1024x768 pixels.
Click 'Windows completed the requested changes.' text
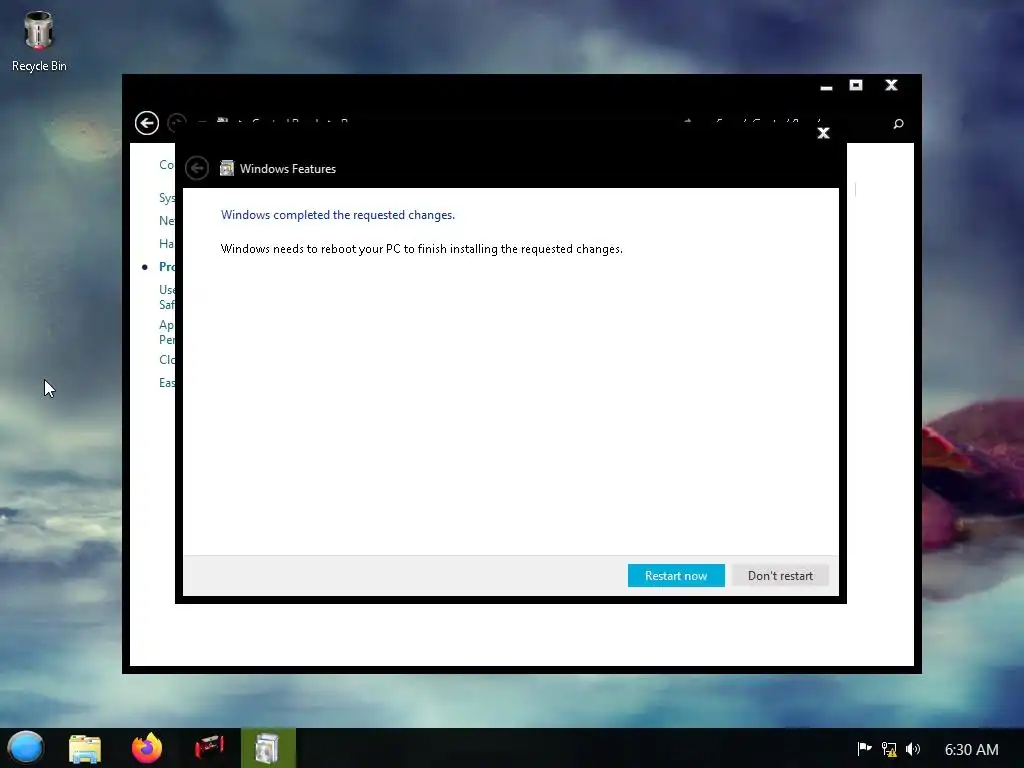tap(338, 215)
